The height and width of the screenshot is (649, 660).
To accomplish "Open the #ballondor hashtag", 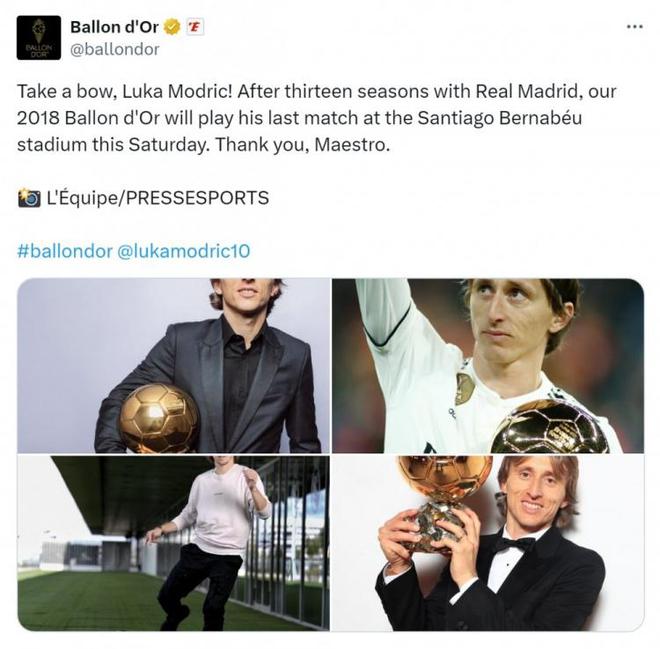I will 64,251.
